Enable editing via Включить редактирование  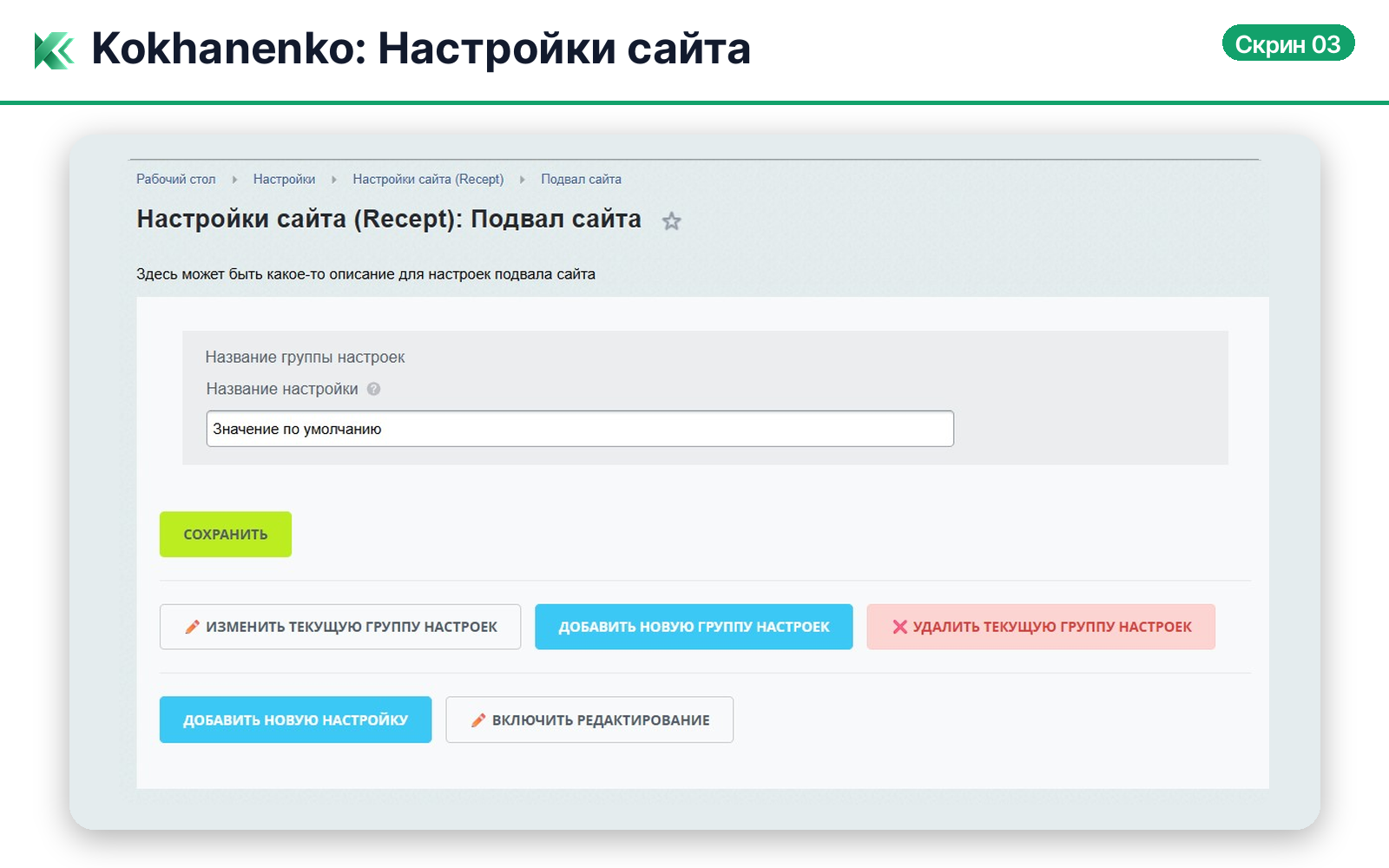point(589,720)
